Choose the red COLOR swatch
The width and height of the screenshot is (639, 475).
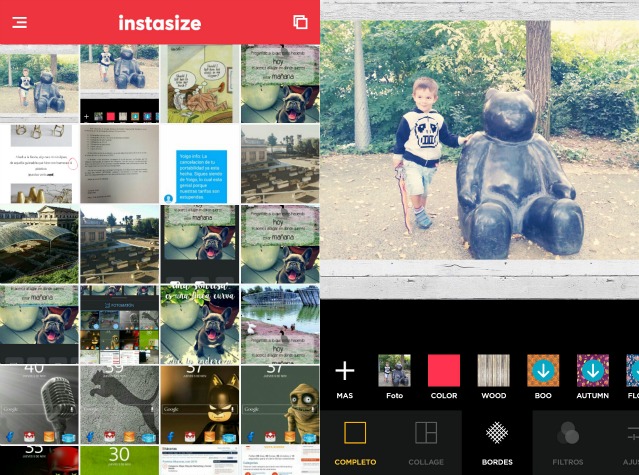[x=444, y=370]
